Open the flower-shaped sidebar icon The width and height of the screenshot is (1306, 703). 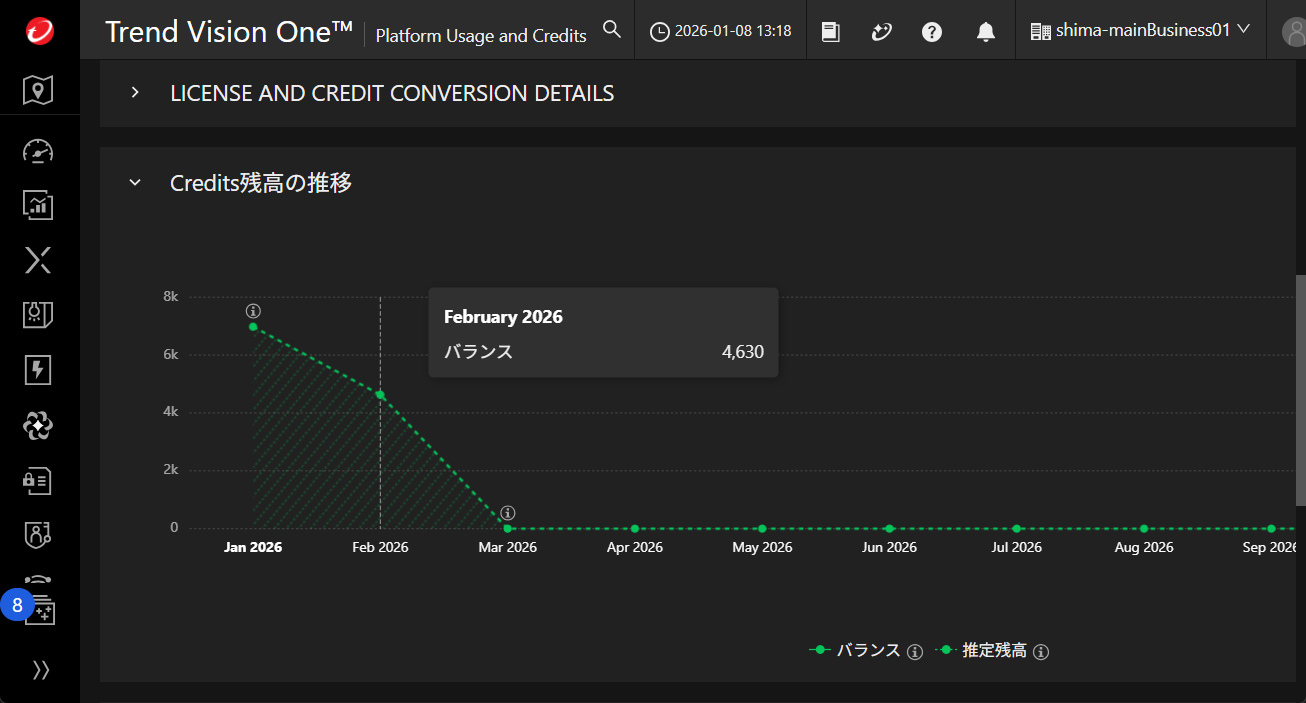[38, 426]
